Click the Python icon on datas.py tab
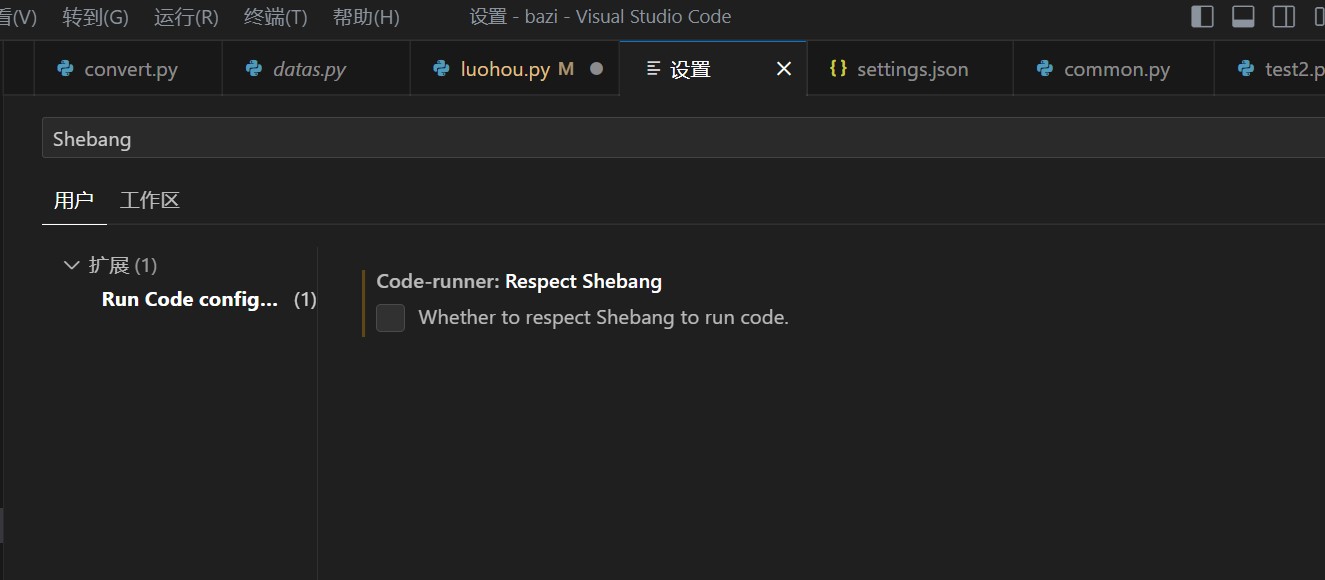The image size is (1325, 580). point(255,69)
